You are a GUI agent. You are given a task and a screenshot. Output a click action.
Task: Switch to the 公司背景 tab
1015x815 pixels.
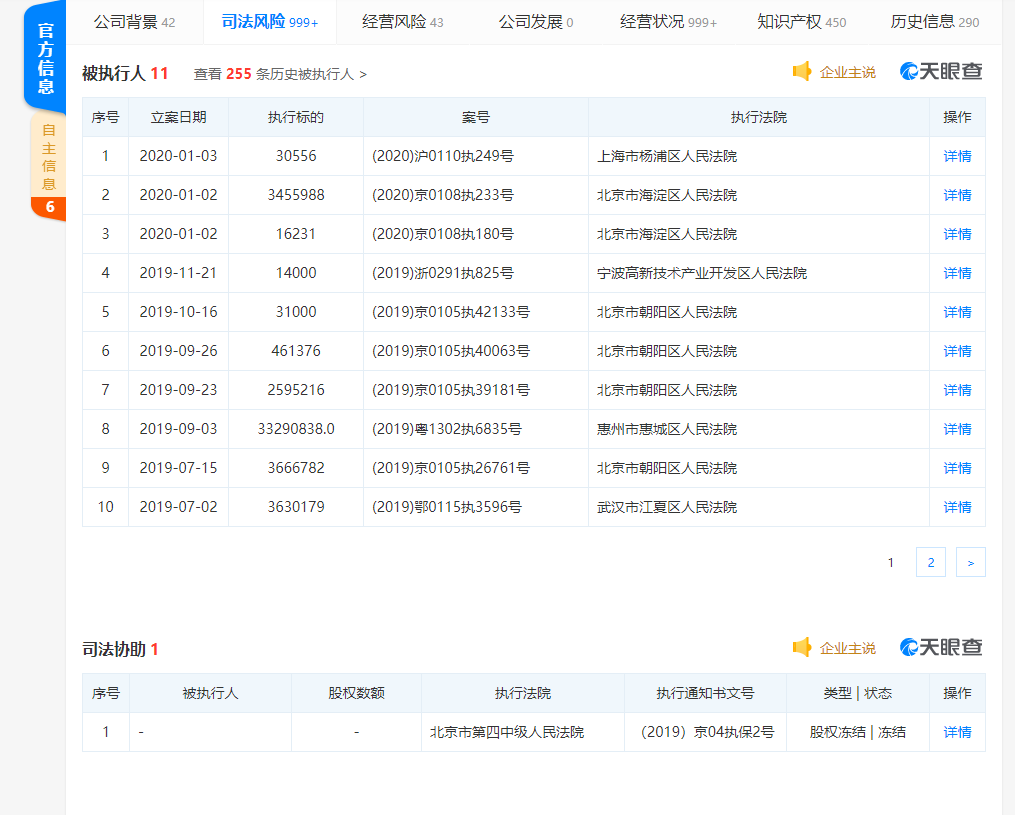[x=133, y=22]
